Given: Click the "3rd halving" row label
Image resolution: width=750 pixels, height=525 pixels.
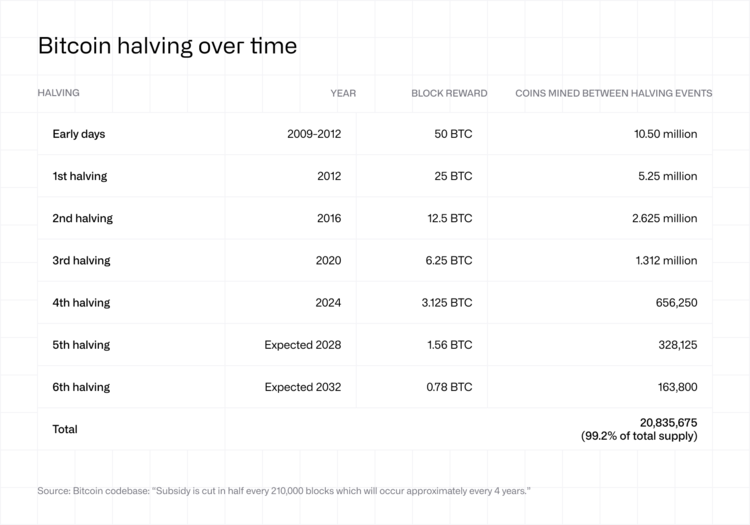Looking at the screenshot, I should (x=82, y=260).
